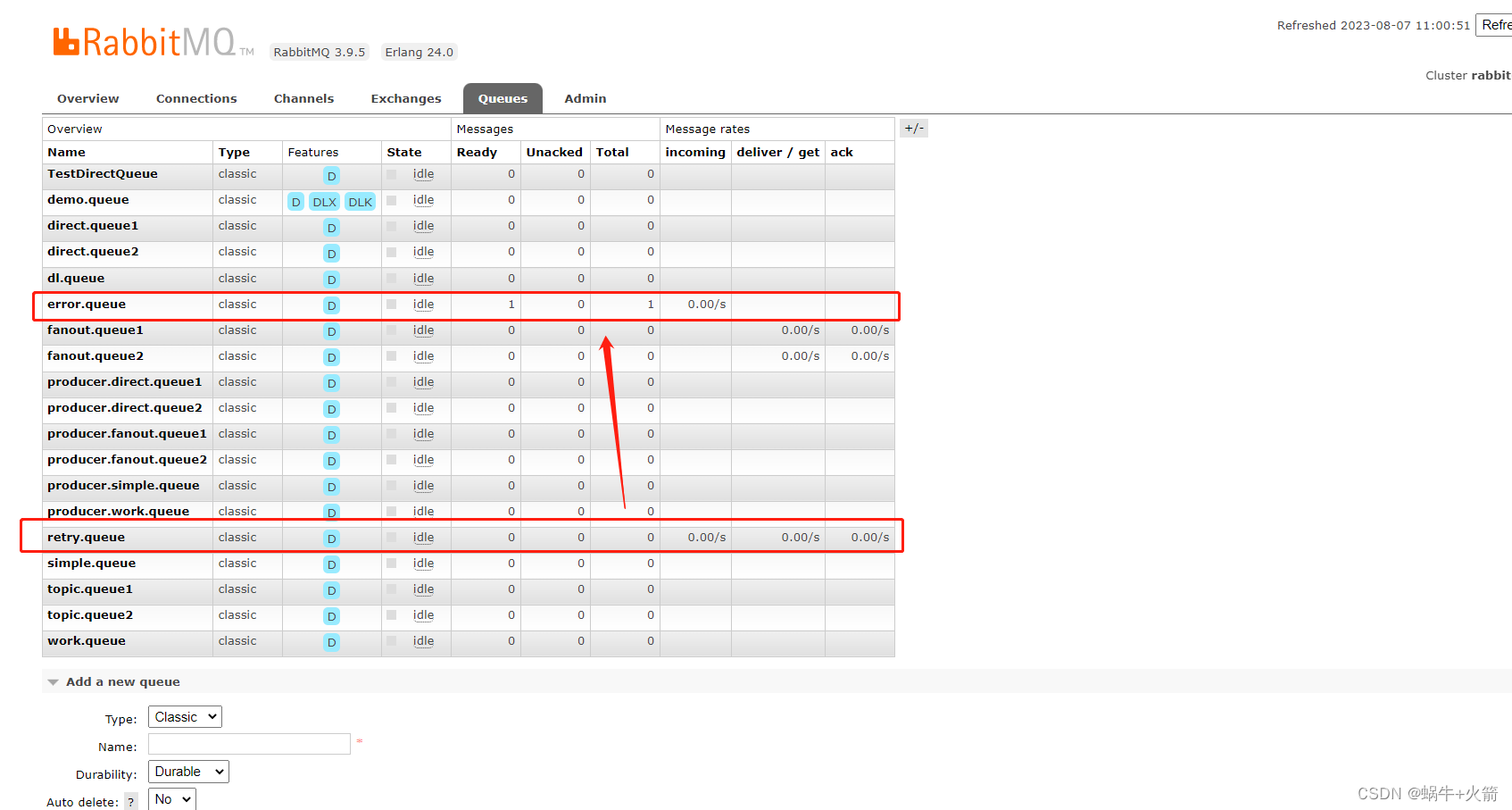Sort queues by ack rate column

(842, 153)
